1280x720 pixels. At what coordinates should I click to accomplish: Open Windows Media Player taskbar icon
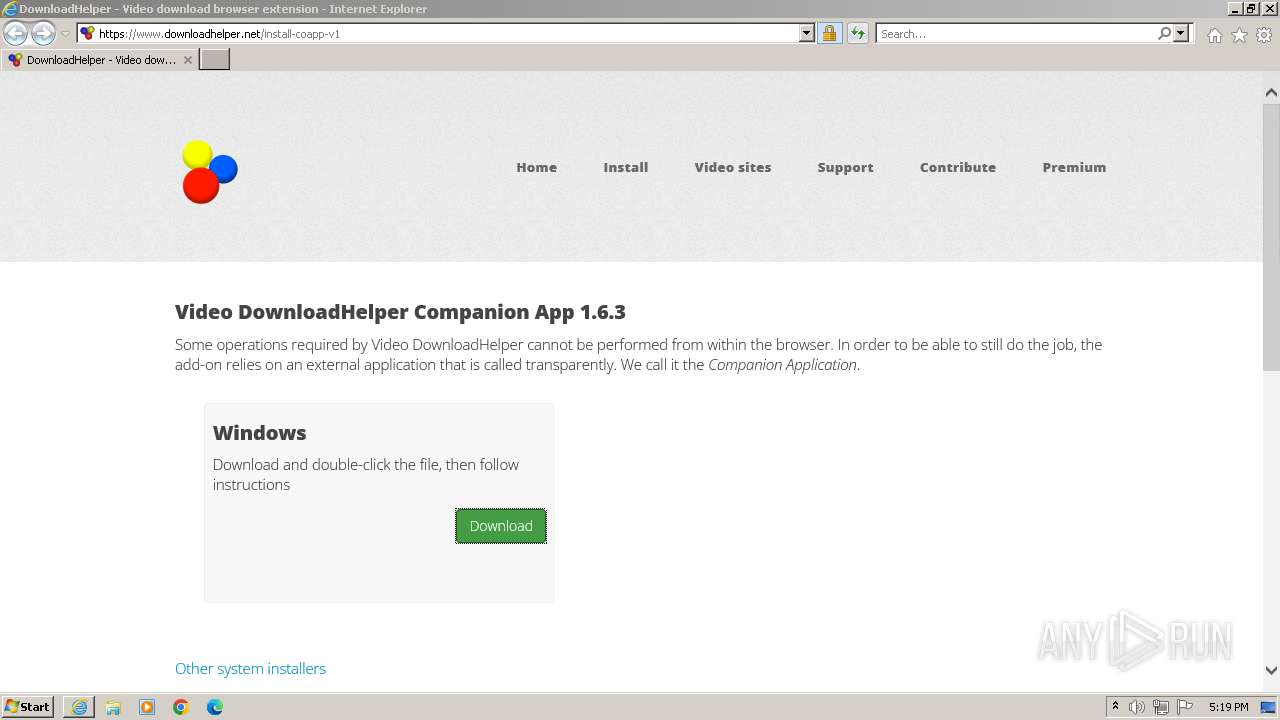[x=147, y=707]
